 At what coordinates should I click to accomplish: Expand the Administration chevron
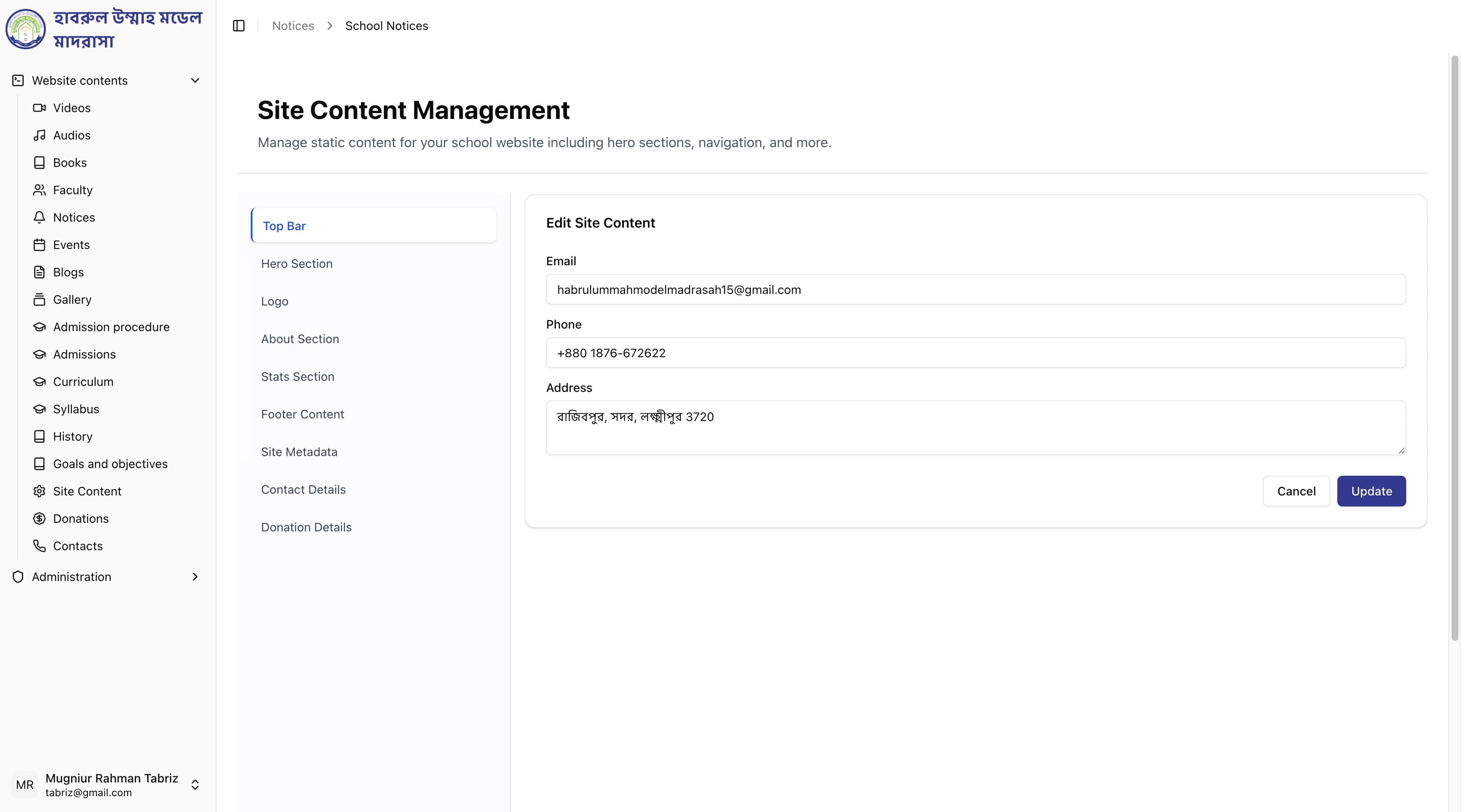click(195, 577)
